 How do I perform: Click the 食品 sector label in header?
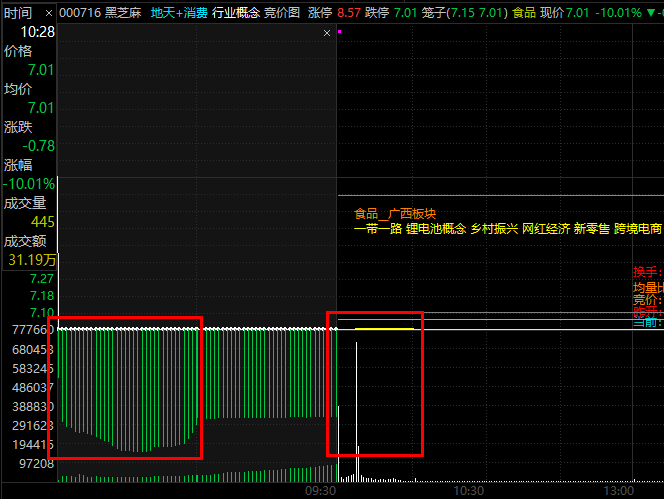coord(524,13)
